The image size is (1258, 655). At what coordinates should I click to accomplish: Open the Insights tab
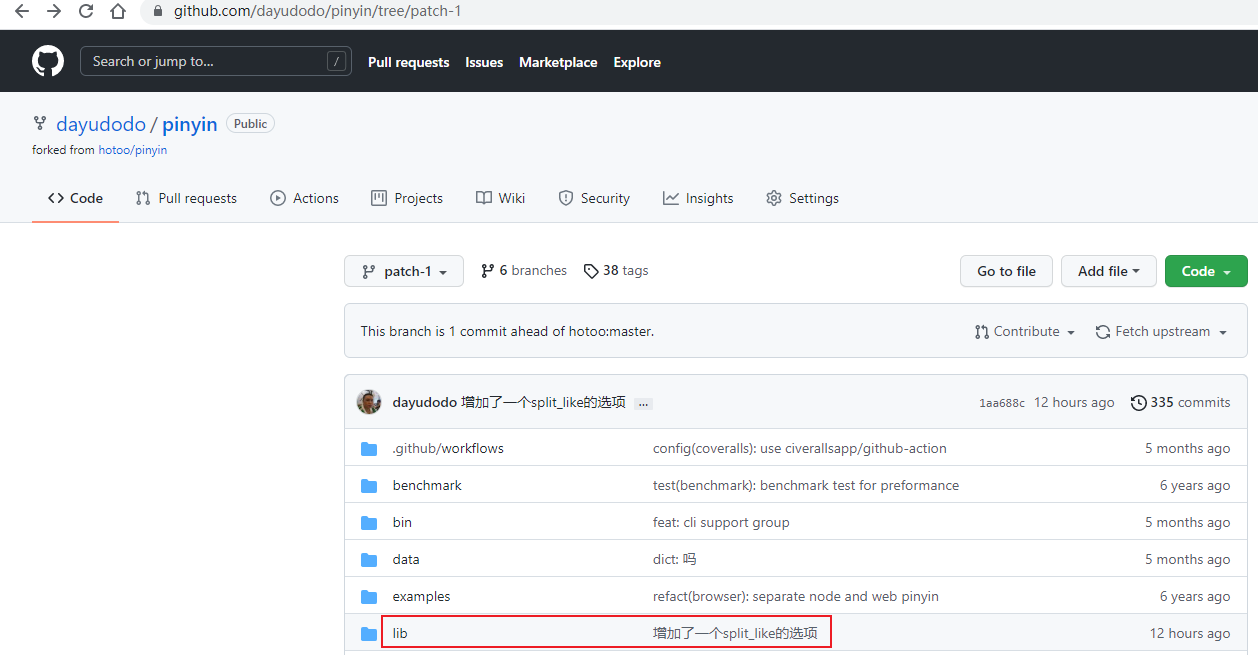(x=697, y=198)
